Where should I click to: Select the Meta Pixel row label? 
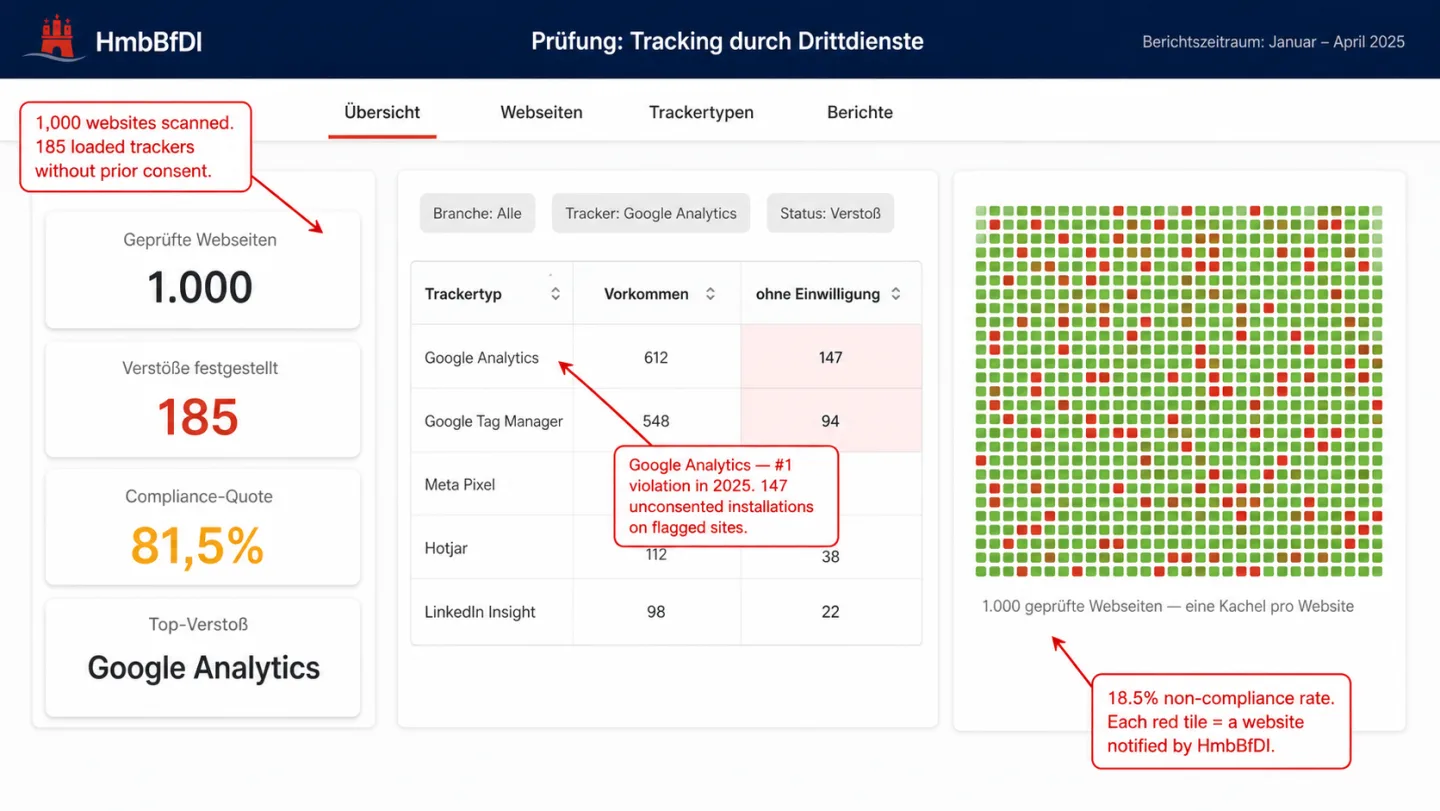[x=460, y=485]
